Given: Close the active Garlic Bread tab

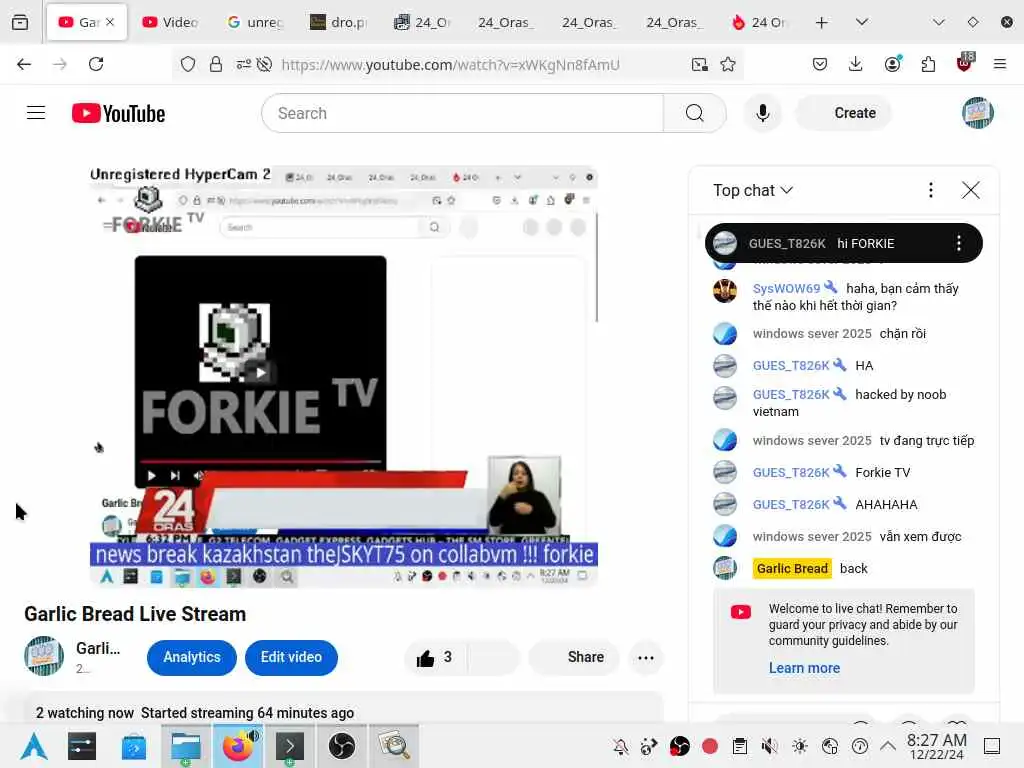Looking at the screenshot, I should coord(110,22).
